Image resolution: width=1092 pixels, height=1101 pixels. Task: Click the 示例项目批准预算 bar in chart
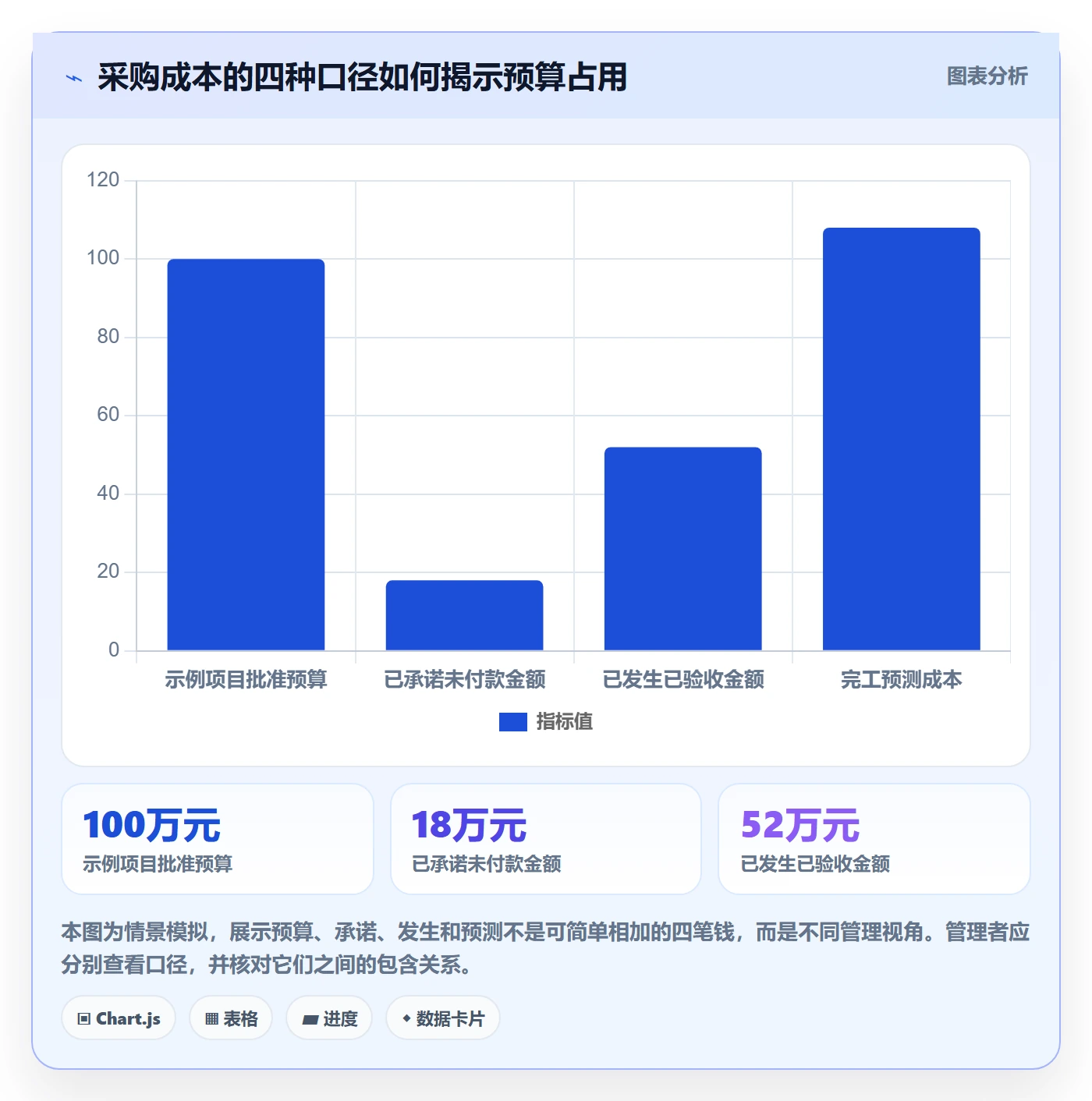pos(246,455)
